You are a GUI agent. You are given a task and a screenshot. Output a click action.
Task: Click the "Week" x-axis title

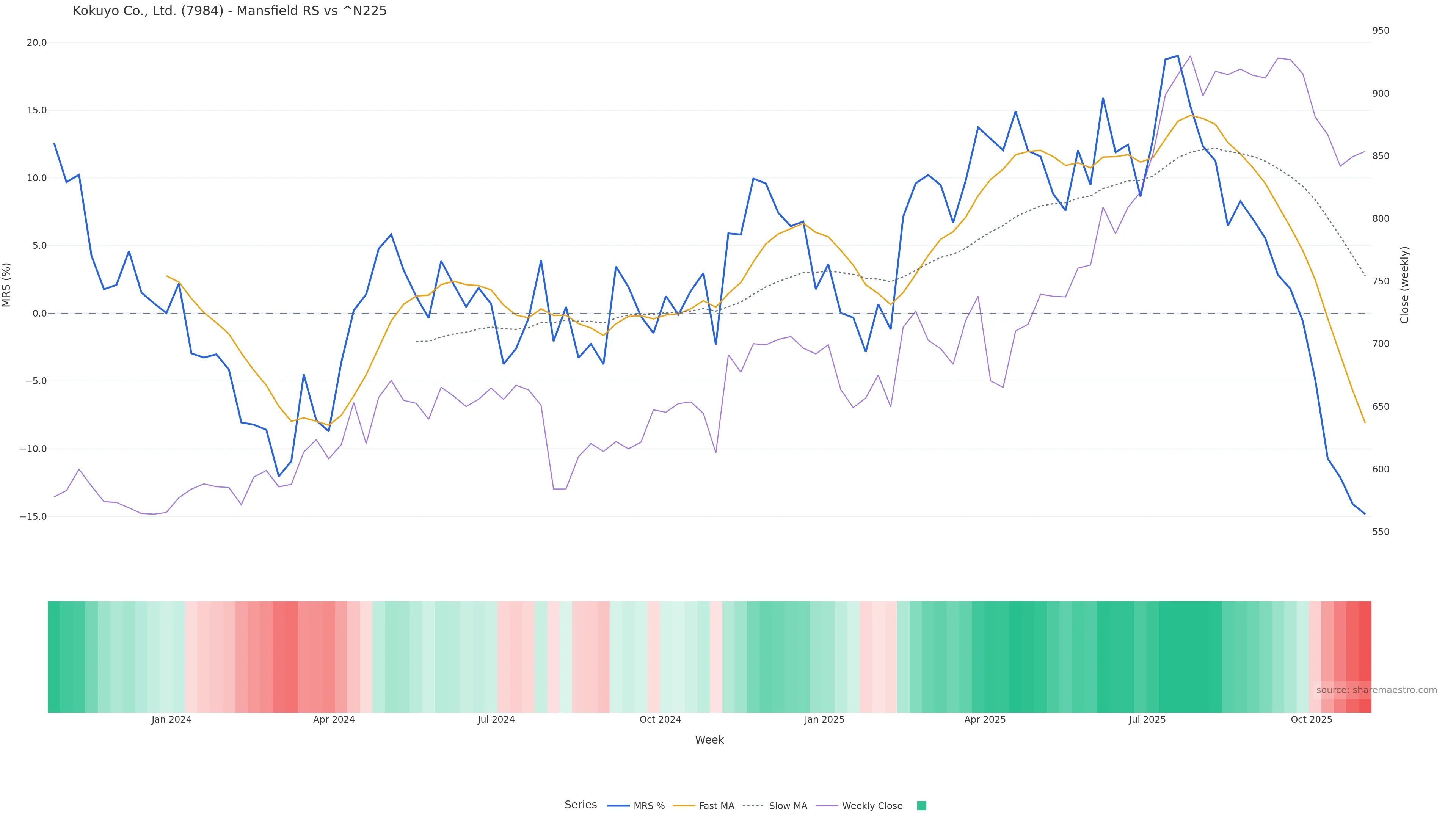tap(709, 740)
